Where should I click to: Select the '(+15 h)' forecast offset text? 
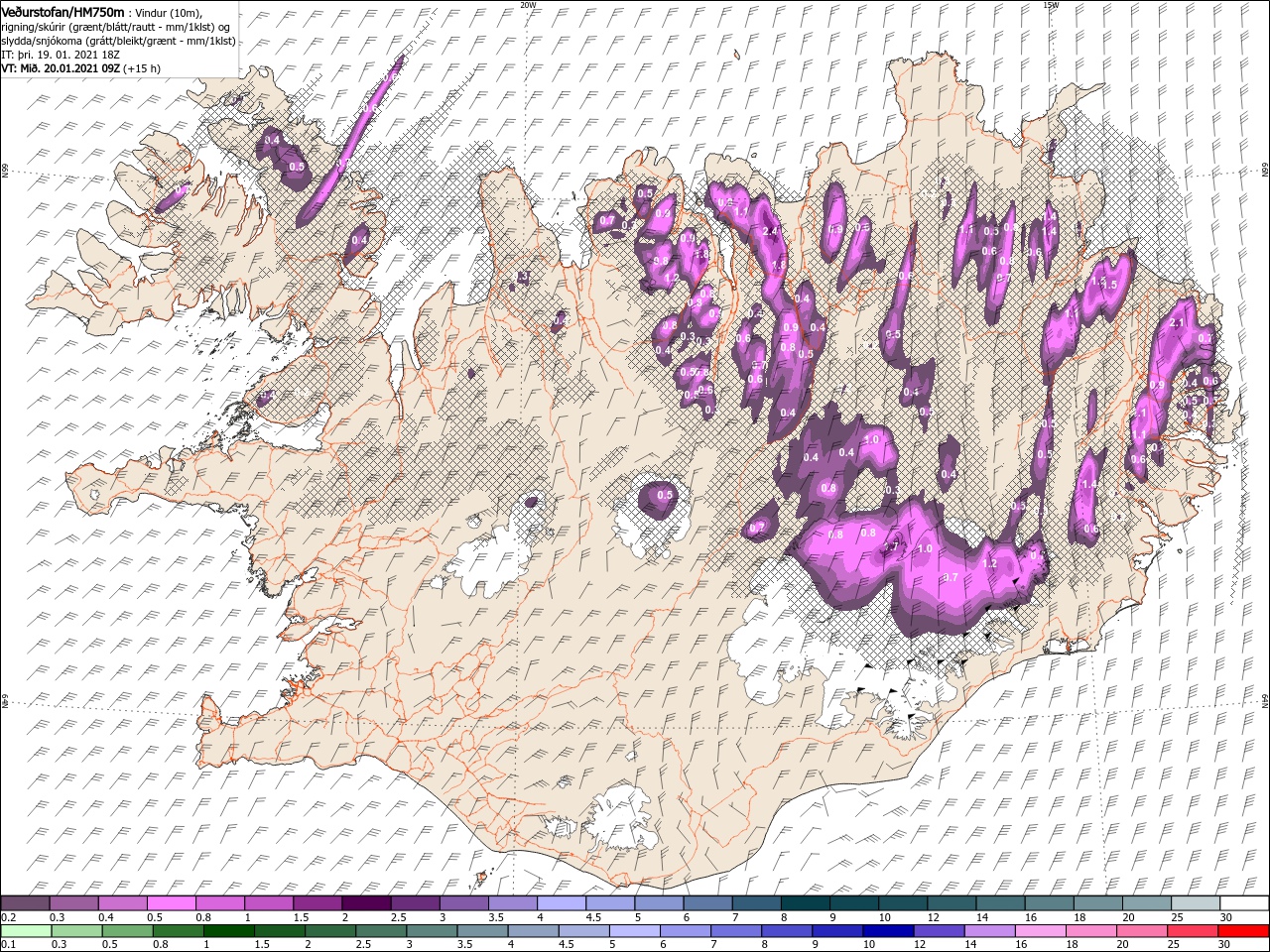(x=143, y=68)
